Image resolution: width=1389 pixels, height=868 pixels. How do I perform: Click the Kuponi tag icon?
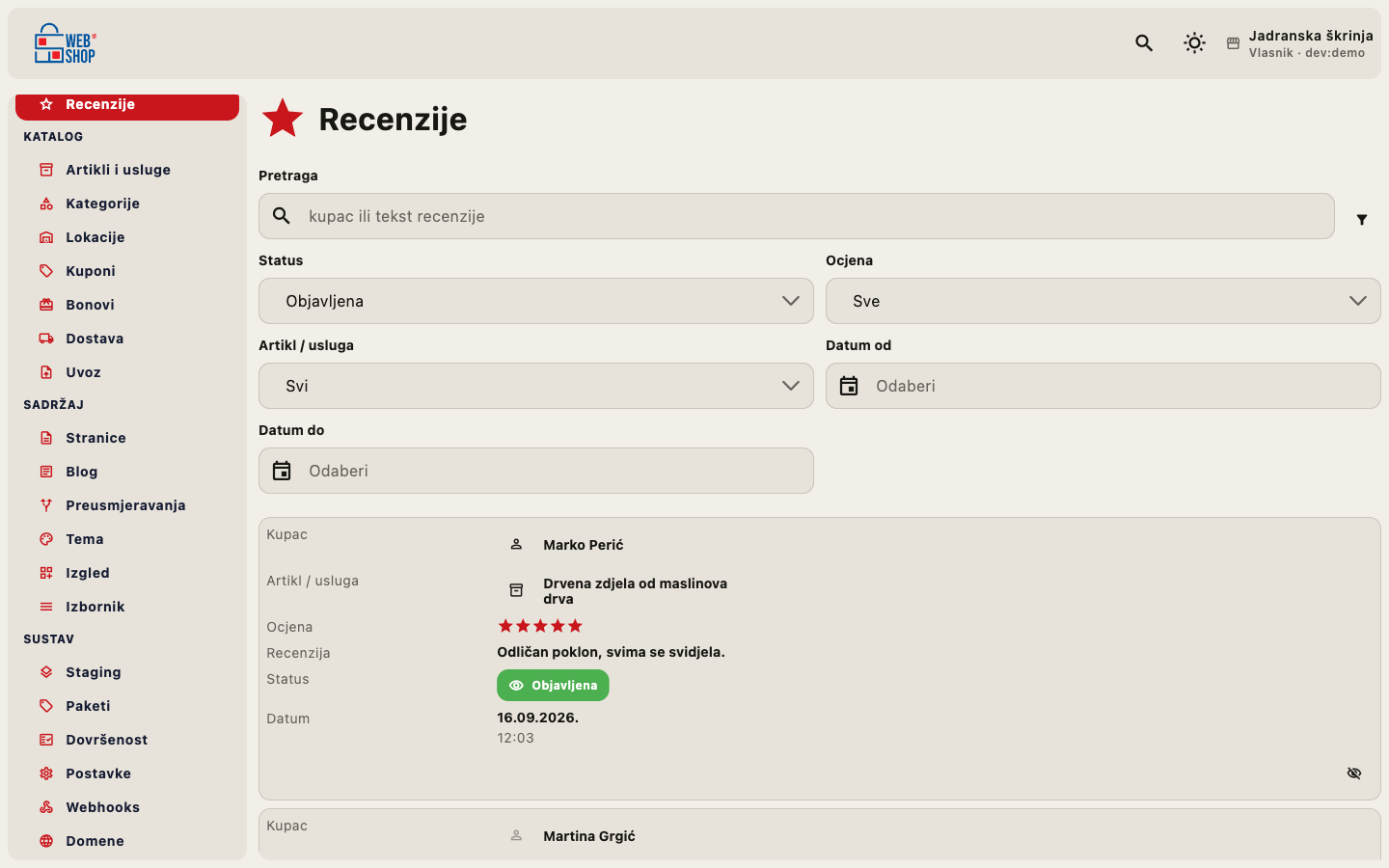46,271
